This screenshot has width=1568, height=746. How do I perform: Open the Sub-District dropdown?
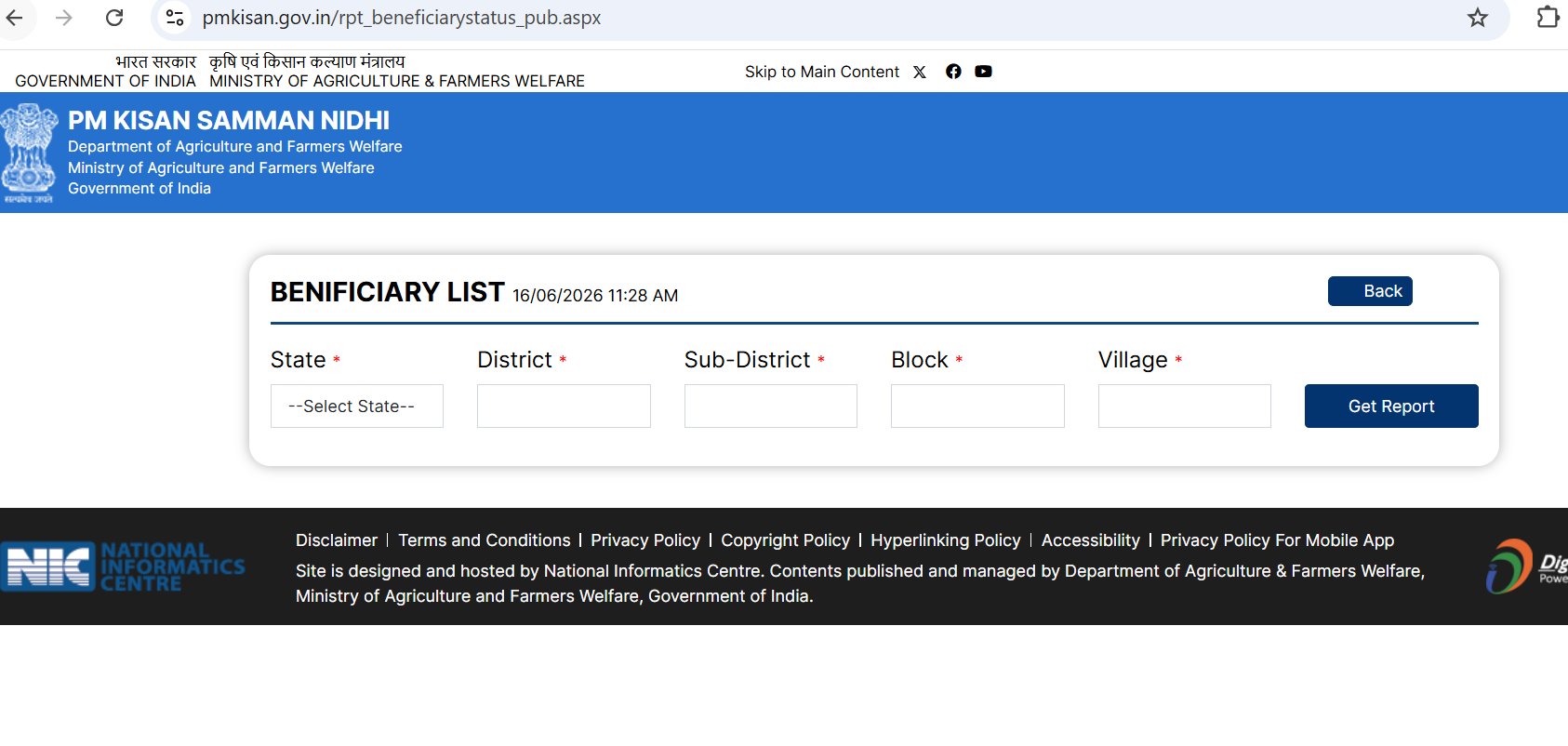771,406
